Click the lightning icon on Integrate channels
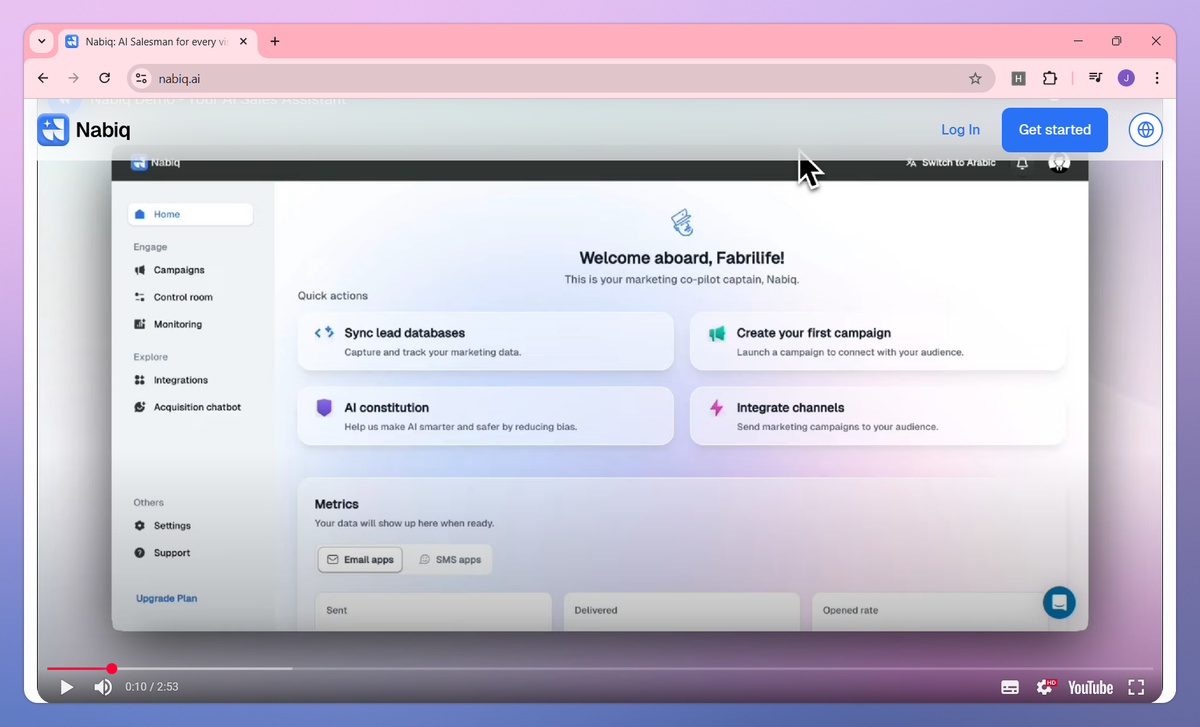The width and height of the screenshot is (1200, 727). pos(716,407)
